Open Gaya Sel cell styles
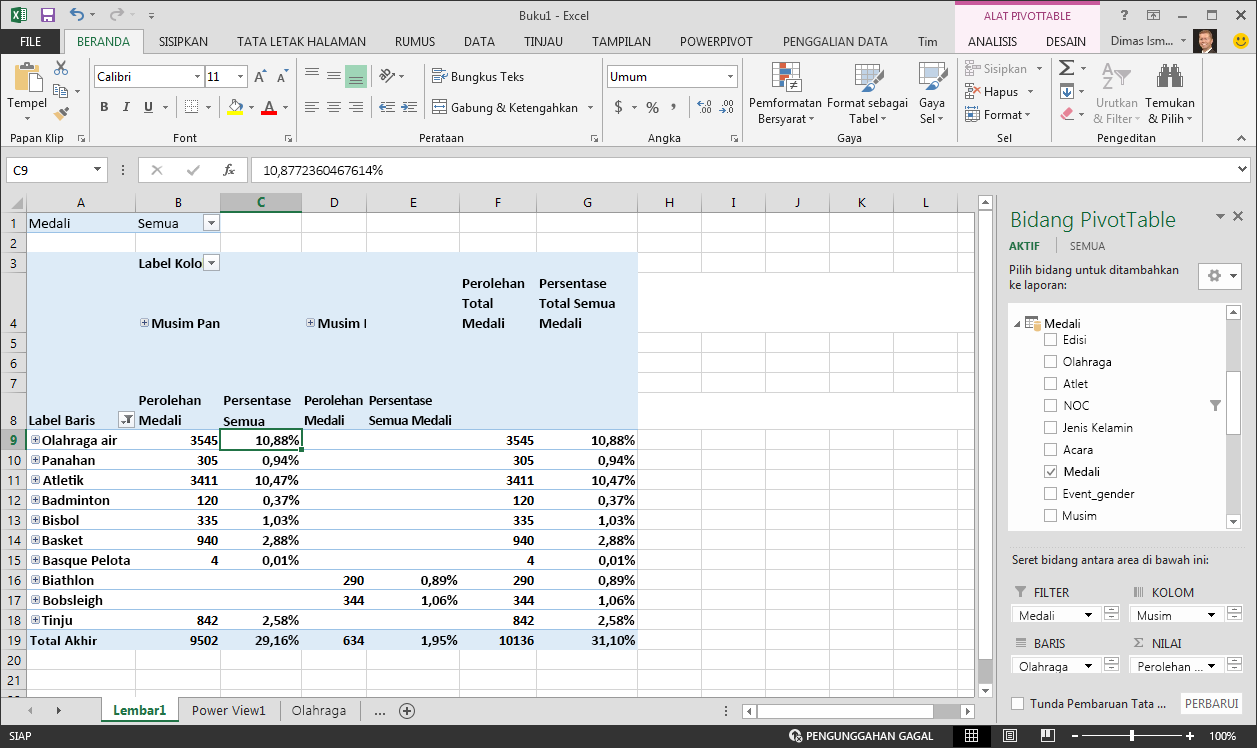Image resolution: width=1257 pixels, height=748 pixels. coord(932,94)
